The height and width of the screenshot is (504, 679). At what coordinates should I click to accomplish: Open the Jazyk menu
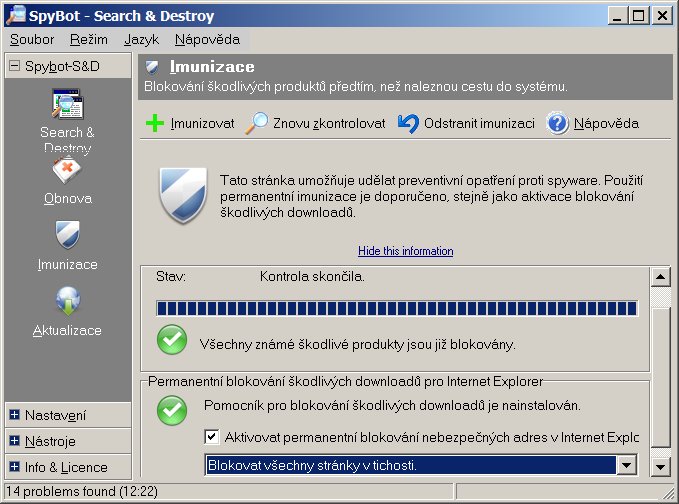pyautogui.click(x=142, y=39)
